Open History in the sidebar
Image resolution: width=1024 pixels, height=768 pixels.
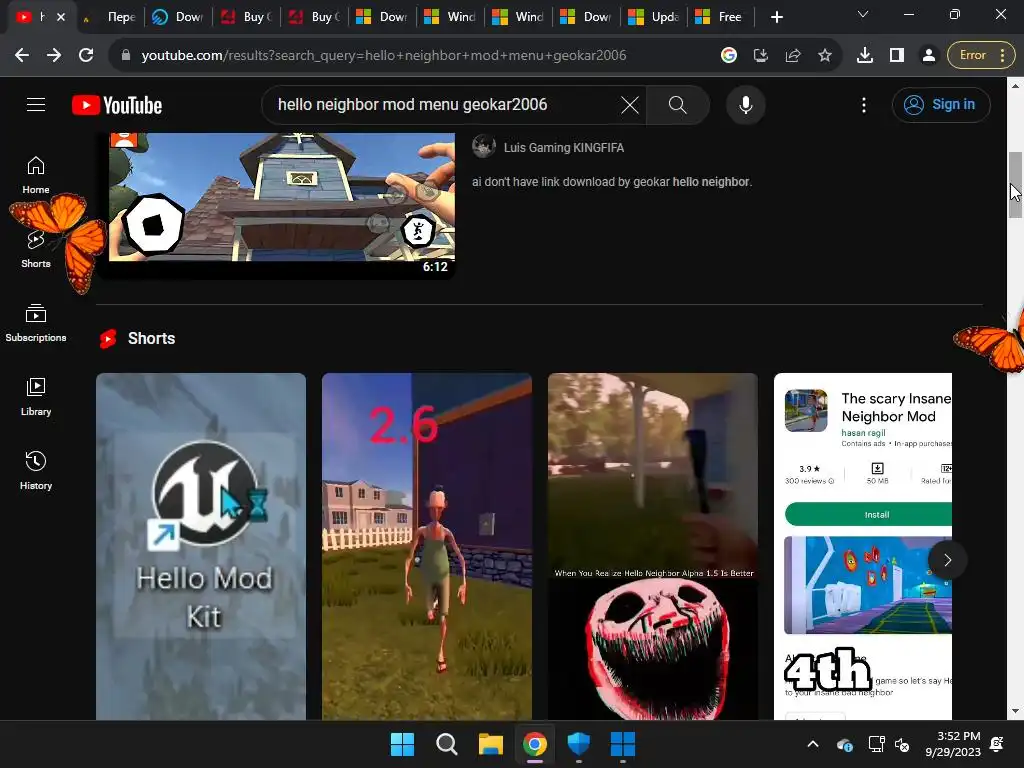36,471
